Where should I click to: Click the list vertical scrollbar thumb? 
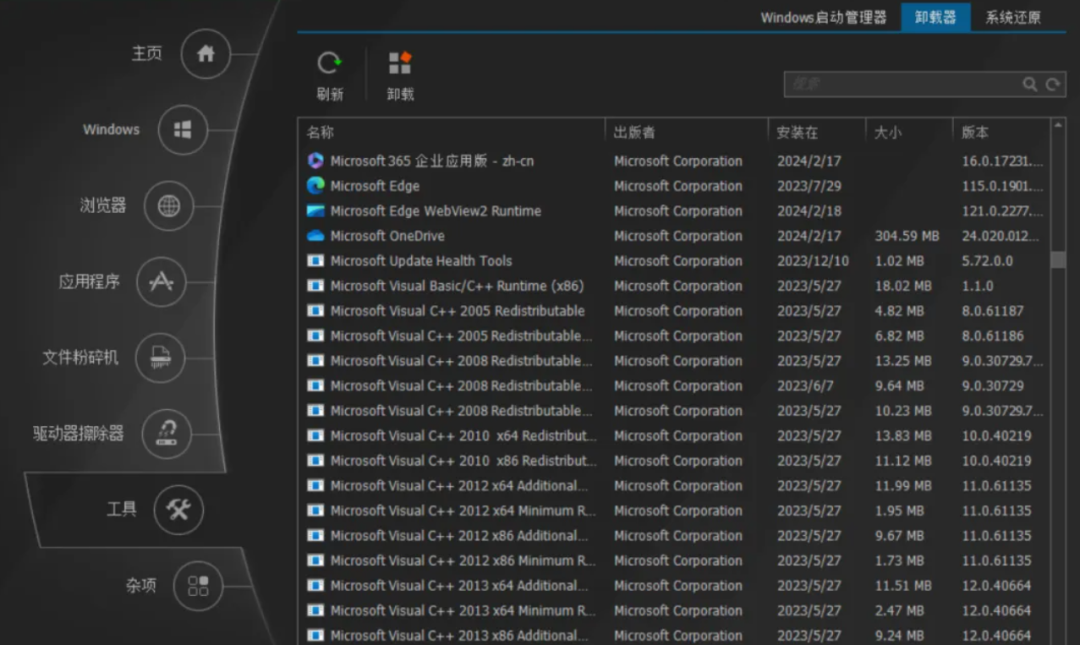pos(1058,259)
